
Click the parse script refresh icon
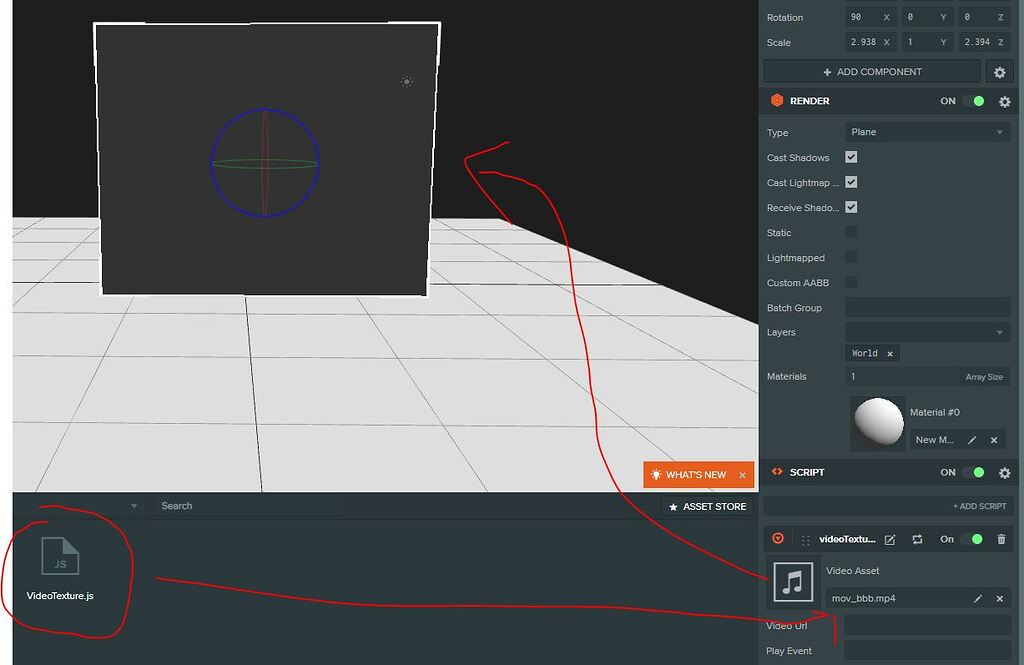pyautogui.click(x=917, y=538)
